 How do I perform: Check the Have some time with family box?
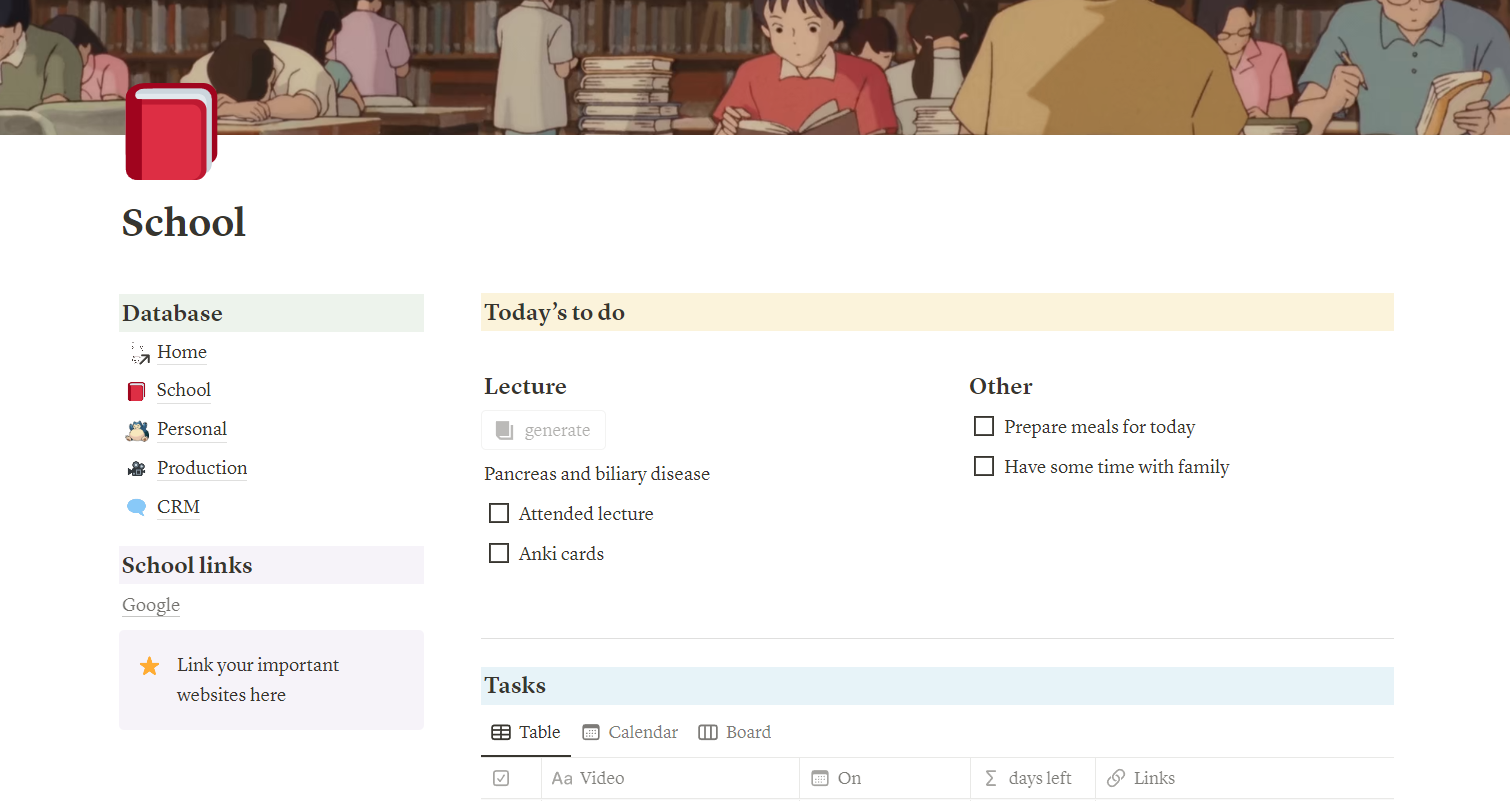point(983,465)
